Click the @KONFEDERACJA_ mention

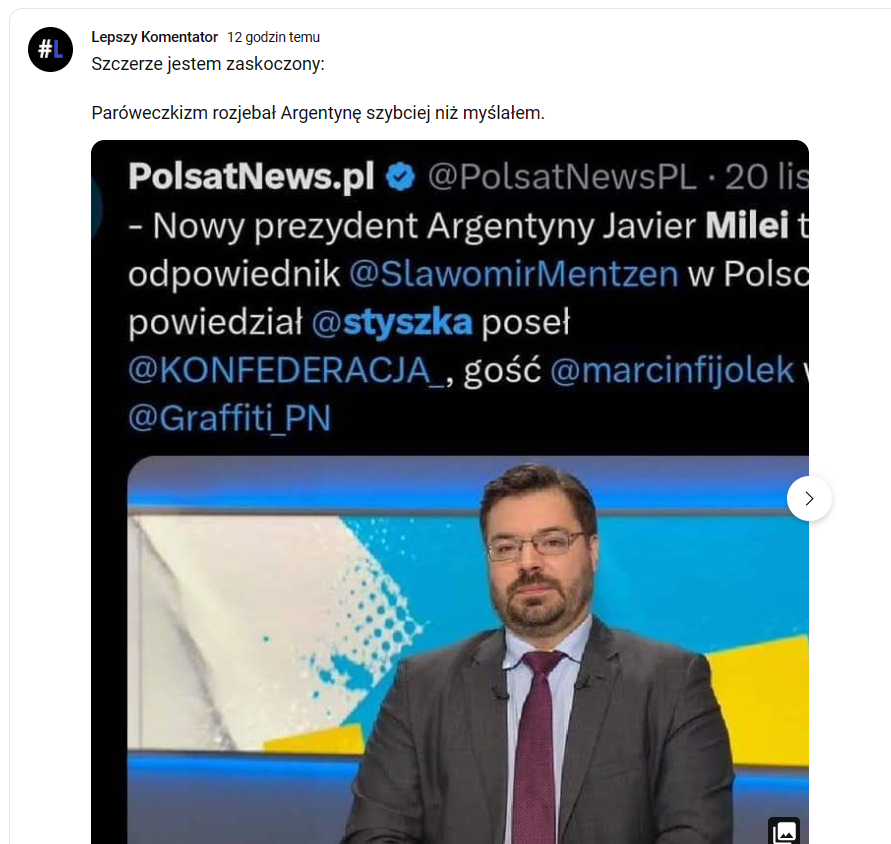287,371
